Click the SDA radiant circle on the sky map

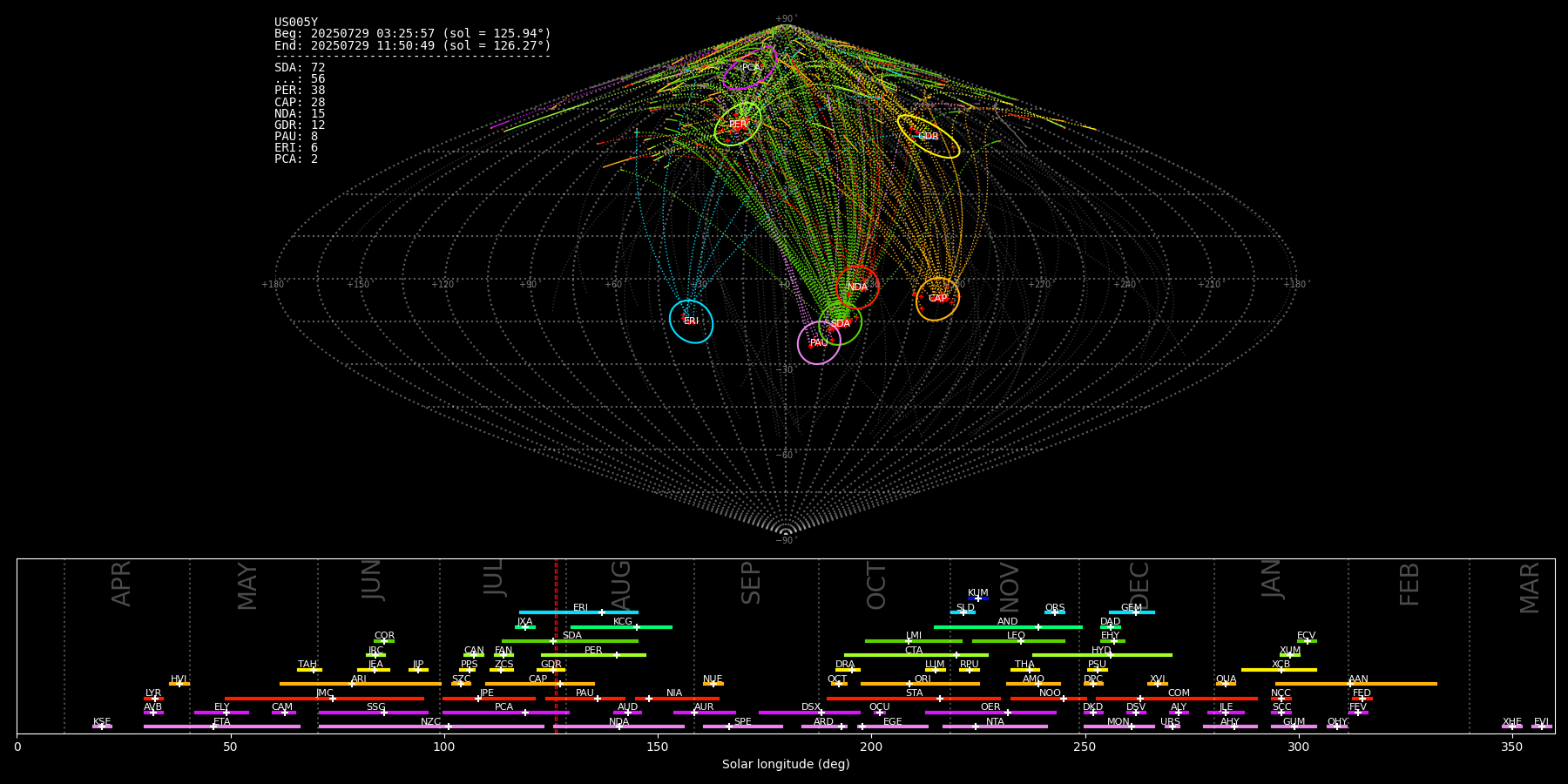click(840, 324)
